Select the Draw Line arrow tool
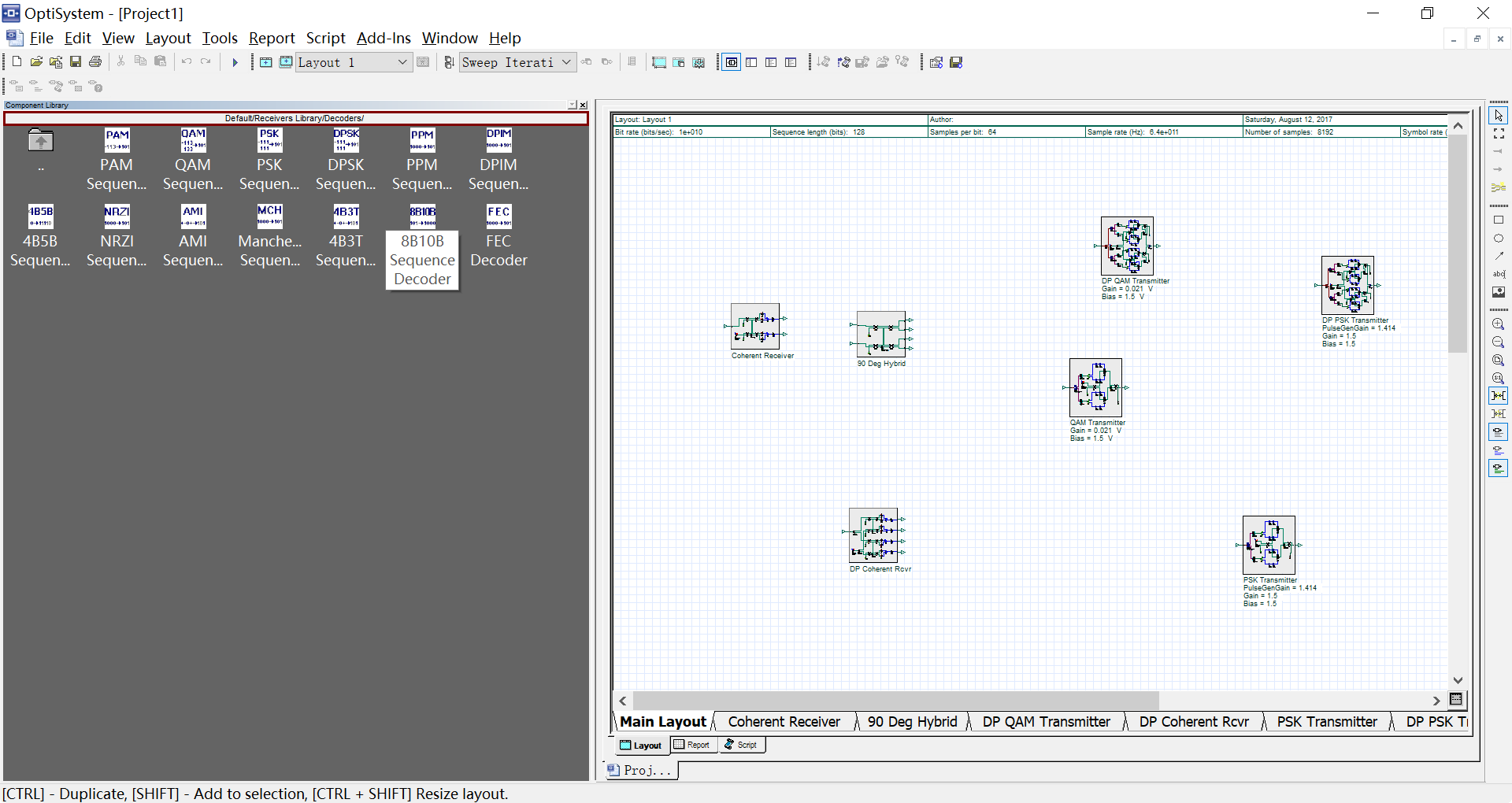Viewport: 1512px width, 803px height. [1499, 256]
